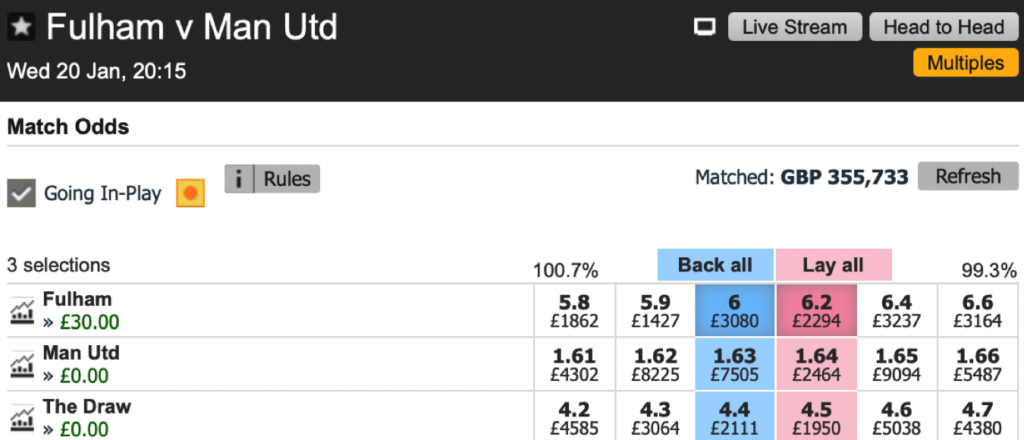This screenshot has height=440, width=1024.
Task: Click the Lay all header
Action: (x=833, y=265)
